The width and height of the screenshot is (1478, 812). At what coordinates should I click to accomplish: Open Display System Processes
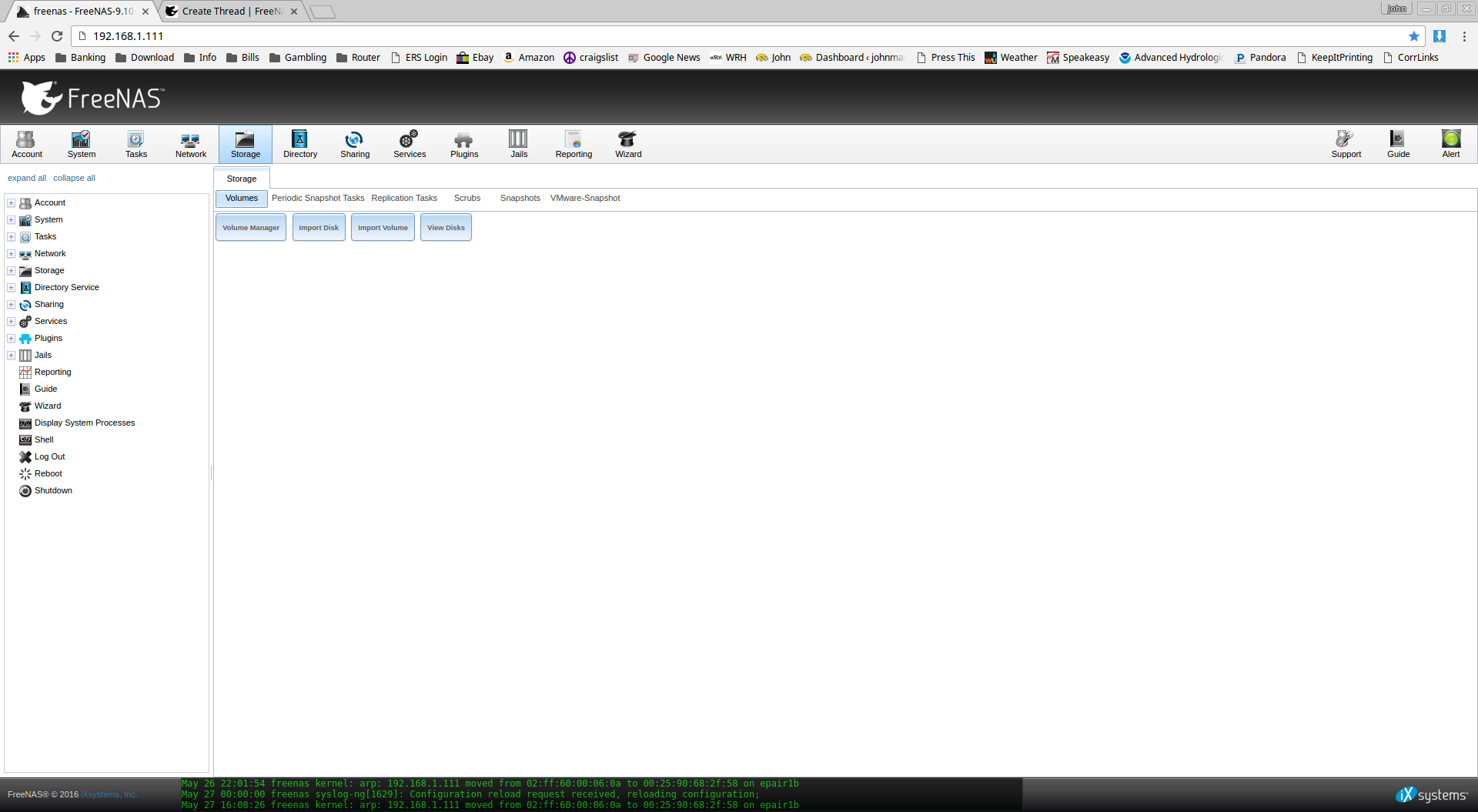(x=85, y=423)
